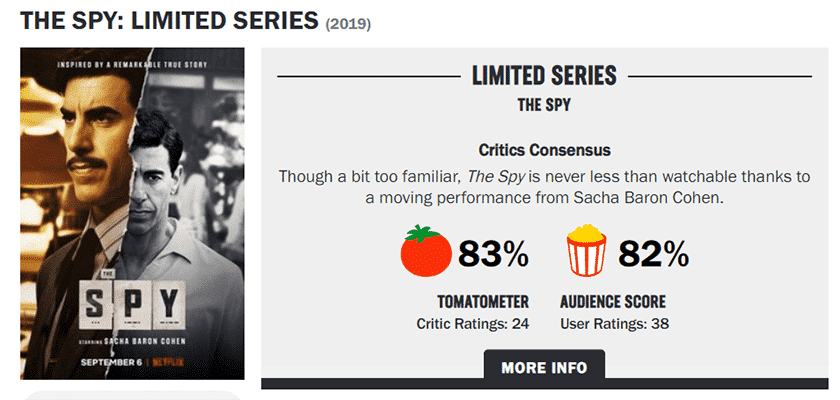The image size is (840, 400).
Task: Click September 6 date on the poster
Action: click(x=111, y=363)
